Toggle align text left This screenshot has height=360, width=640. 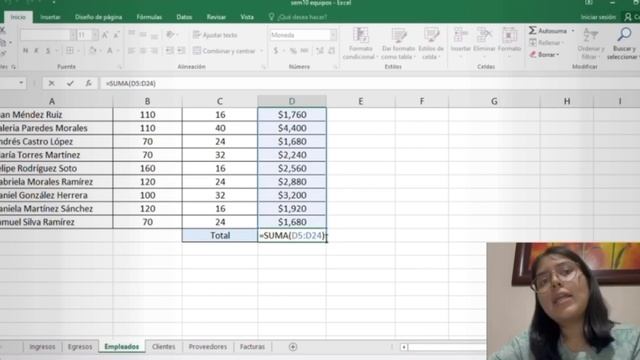[x=131, y=51]
